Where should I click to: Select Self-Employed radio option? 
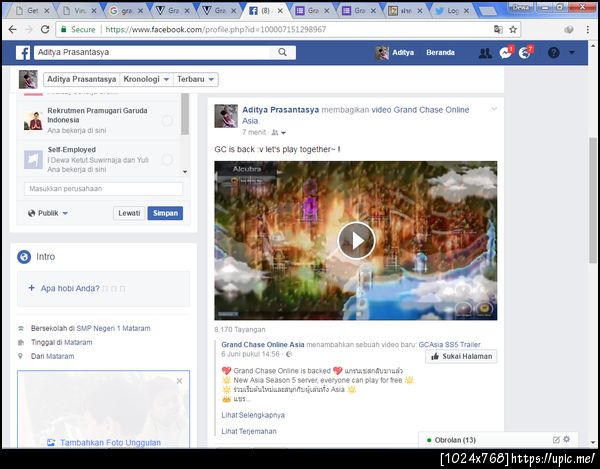pyautogui.click(x=167, y=160)
